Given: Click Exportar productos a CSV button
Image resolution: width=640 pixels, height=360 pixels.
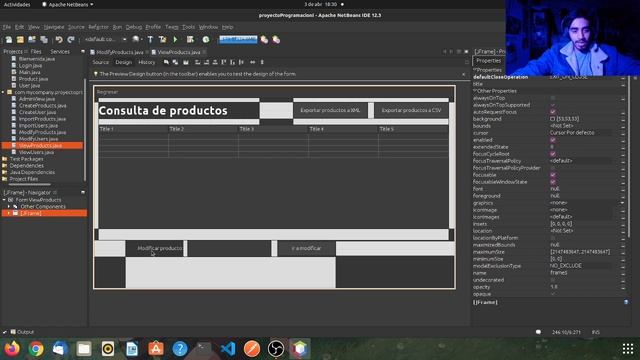Looking at the screenshot, I should (411, 110).
